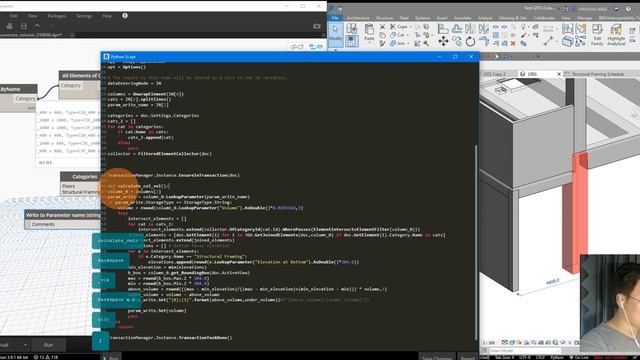Click the Highlight Analytical icon
Viewport: 640px width, 360px height.
pyautogui.click(x=616, y=34)
